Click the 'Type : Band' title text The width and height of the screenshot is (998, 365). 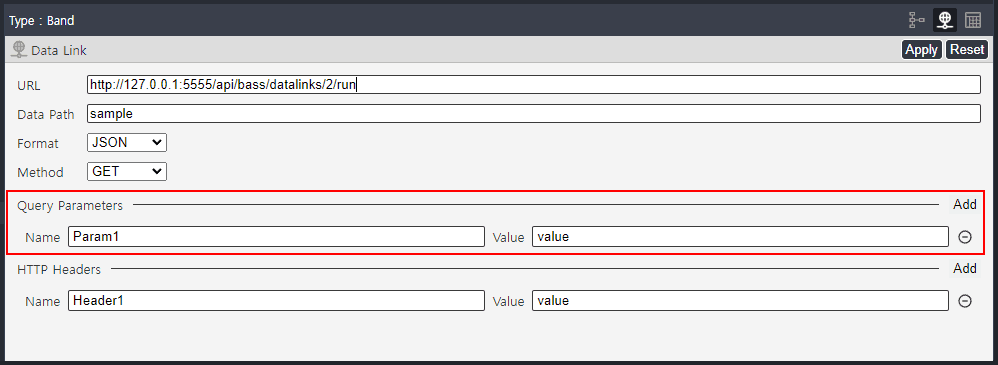click(x=41, y=21)
